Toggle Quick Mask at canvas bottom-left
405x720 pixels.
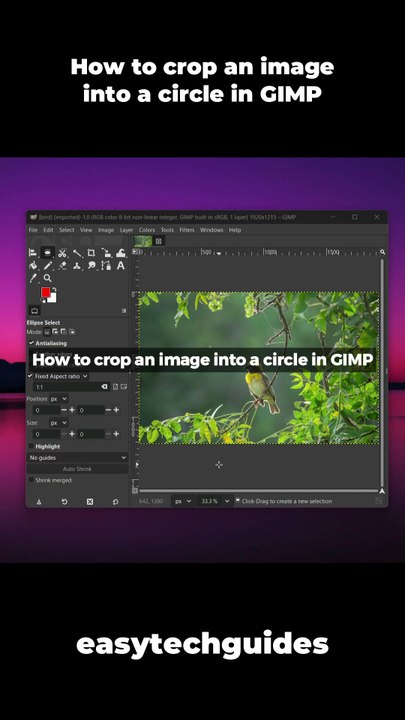tap(135, 491)
